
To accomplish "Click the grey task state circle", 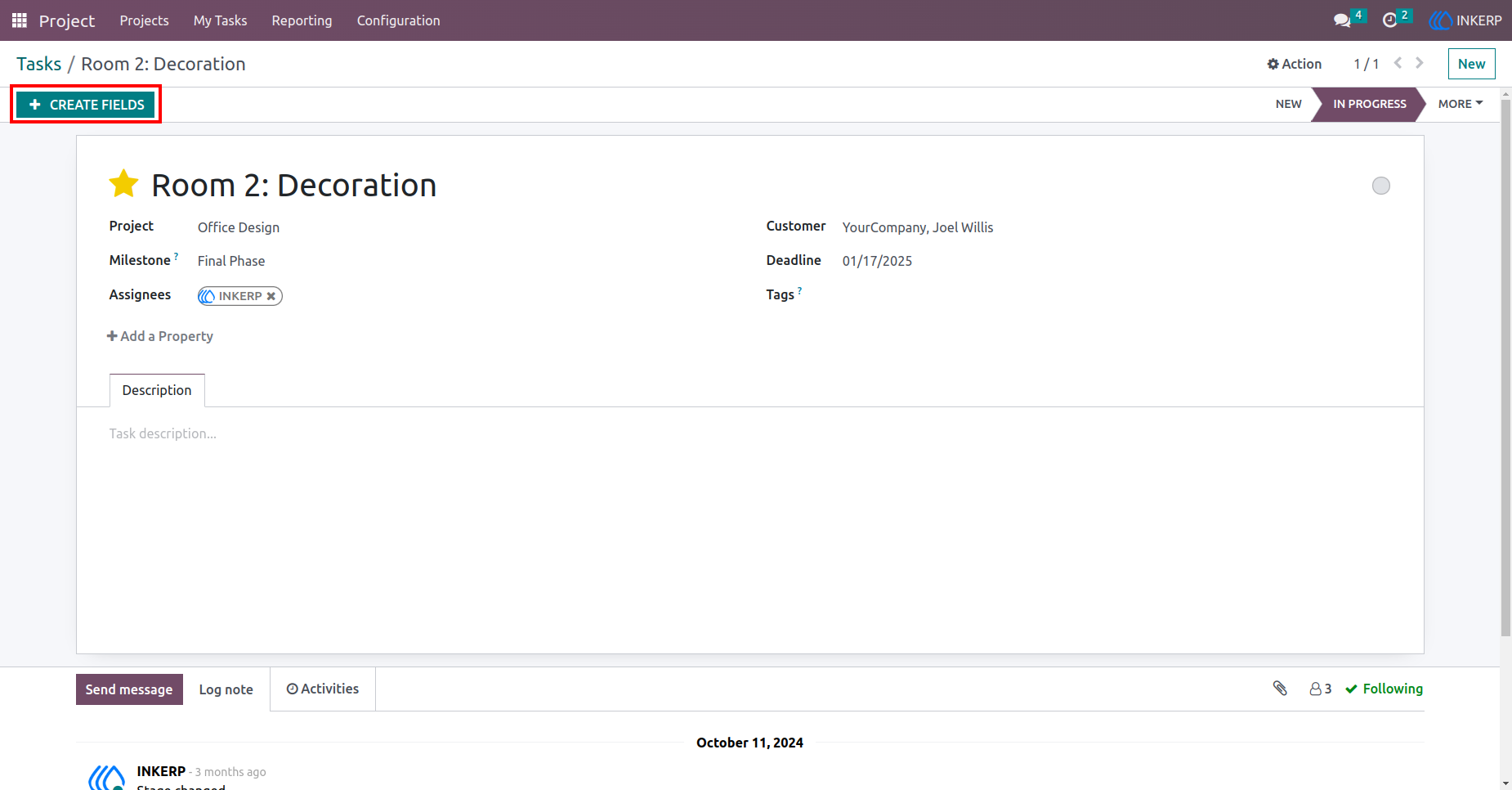I will tap(1381, 186).
